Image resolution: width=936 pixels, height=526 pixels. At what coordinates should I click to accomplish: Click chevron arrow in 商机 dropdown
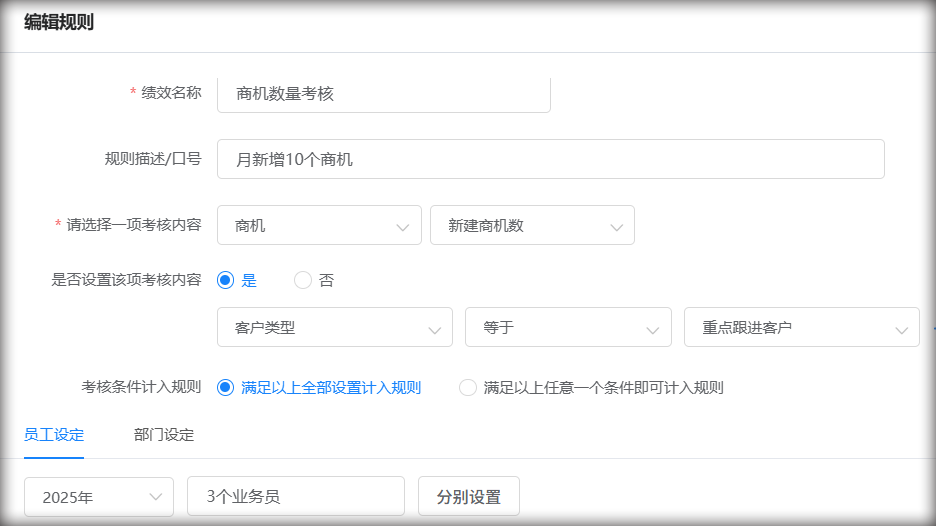[402, 227]
